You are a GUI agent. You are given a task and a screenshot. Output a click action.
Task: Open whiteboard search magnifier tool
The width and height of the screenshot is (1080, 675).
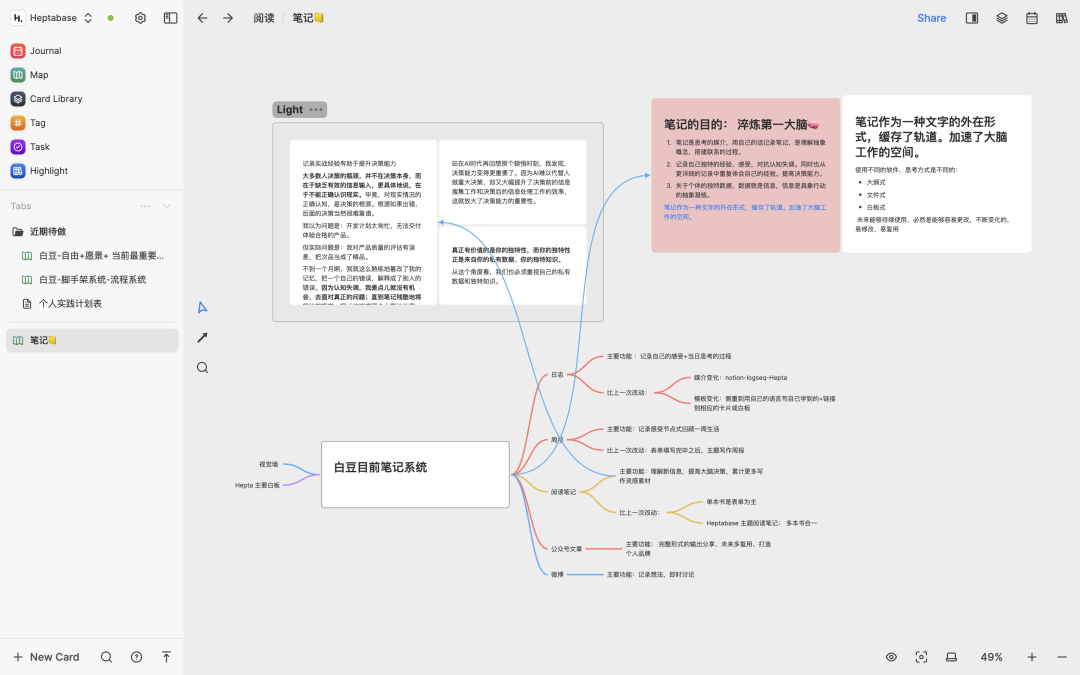click(x=202, y=368)
